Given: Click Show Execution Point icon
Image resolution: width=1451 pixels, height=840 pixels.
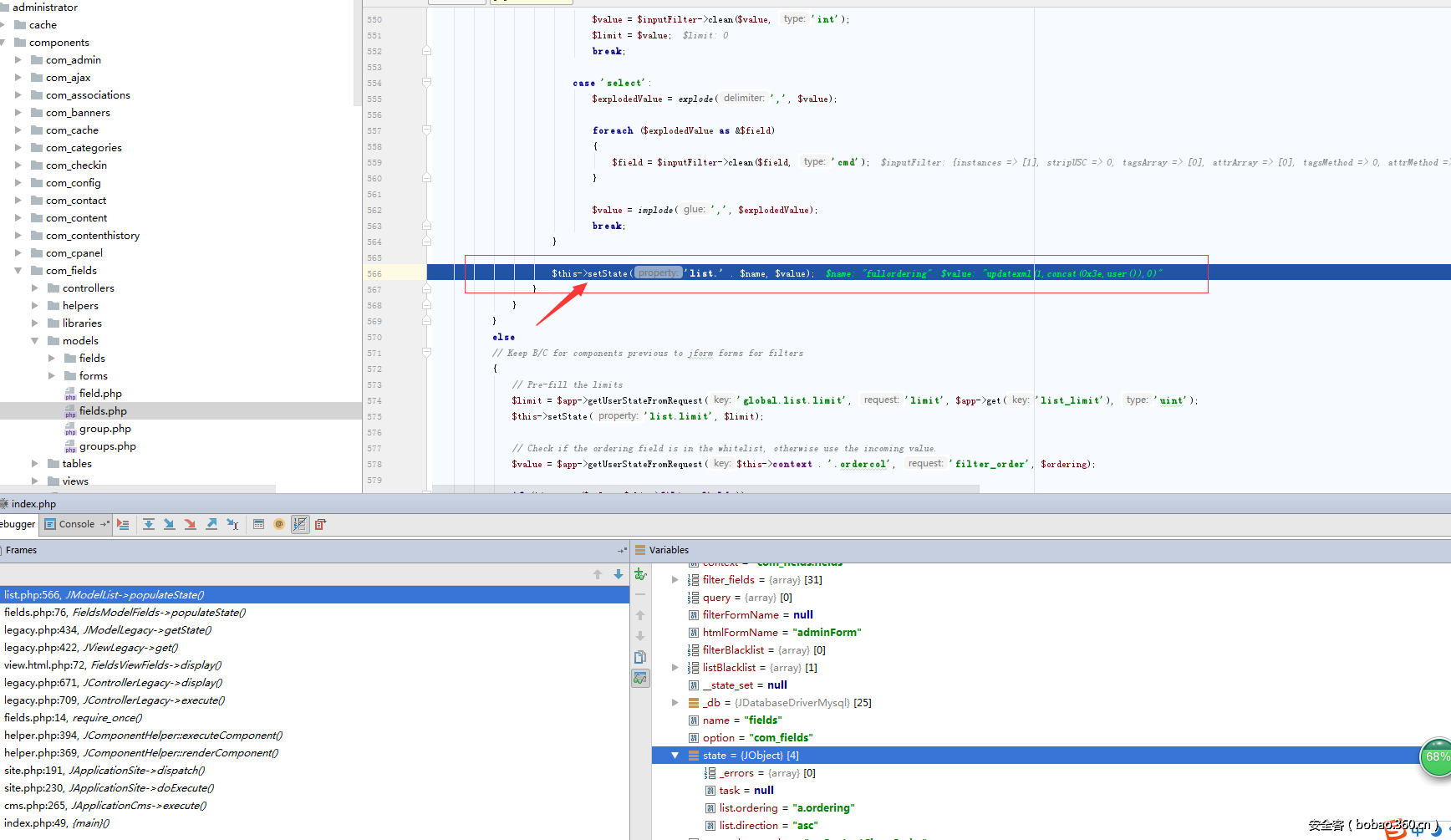Looking at the screenshot, I should click(x=123, y=524).
